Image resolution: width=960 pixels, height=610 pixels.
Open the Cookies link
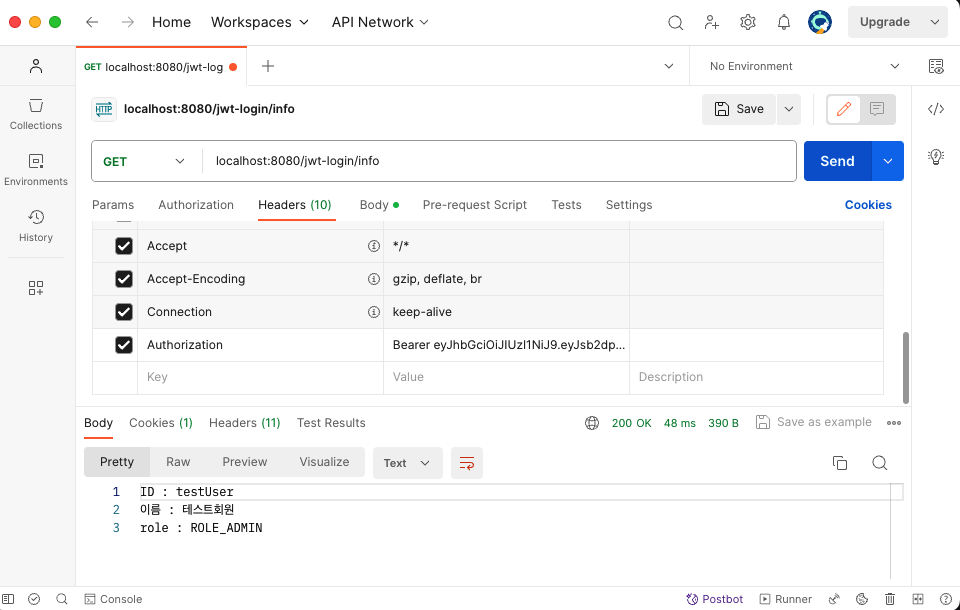[868, 205]
